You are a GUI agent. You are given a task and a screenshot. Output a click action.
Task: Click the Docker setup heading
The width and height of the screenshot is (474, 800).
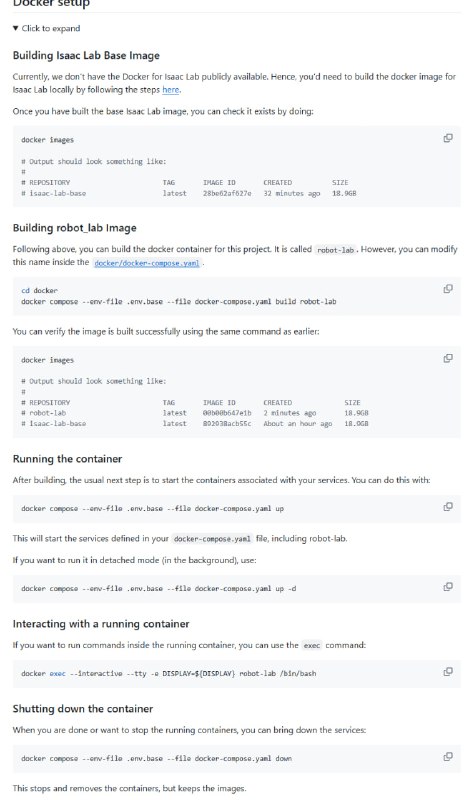pos(51,4)
